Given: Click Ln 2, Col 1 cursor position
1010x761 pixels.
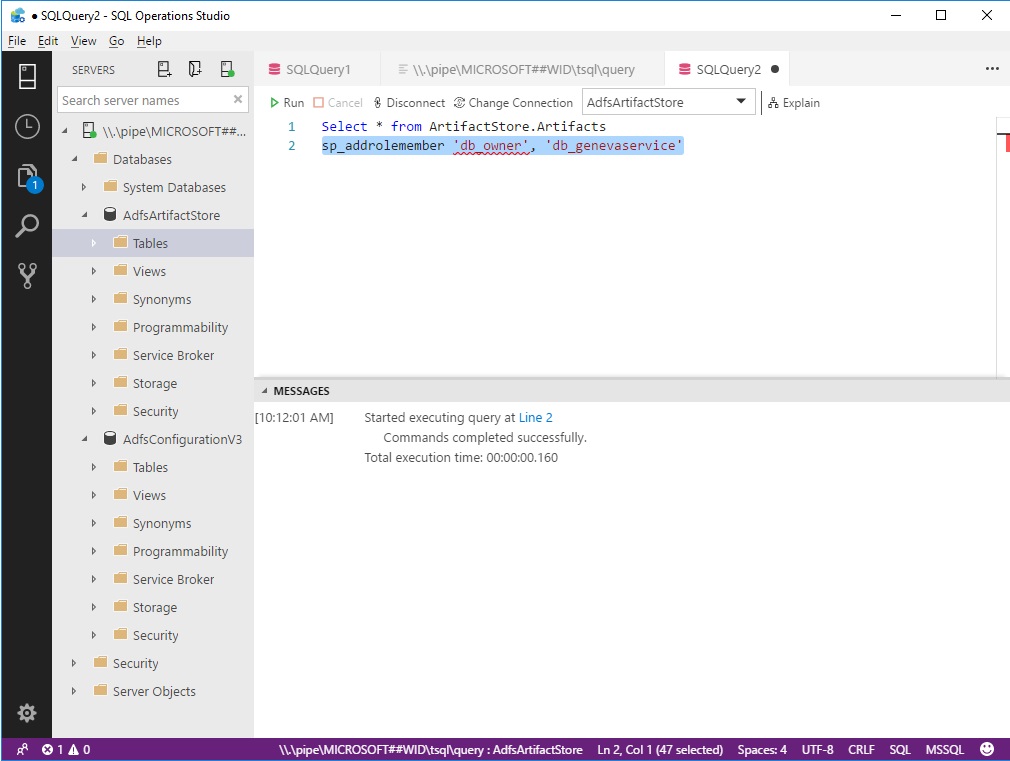Looking at the screenshot, I should coord(660,749).
